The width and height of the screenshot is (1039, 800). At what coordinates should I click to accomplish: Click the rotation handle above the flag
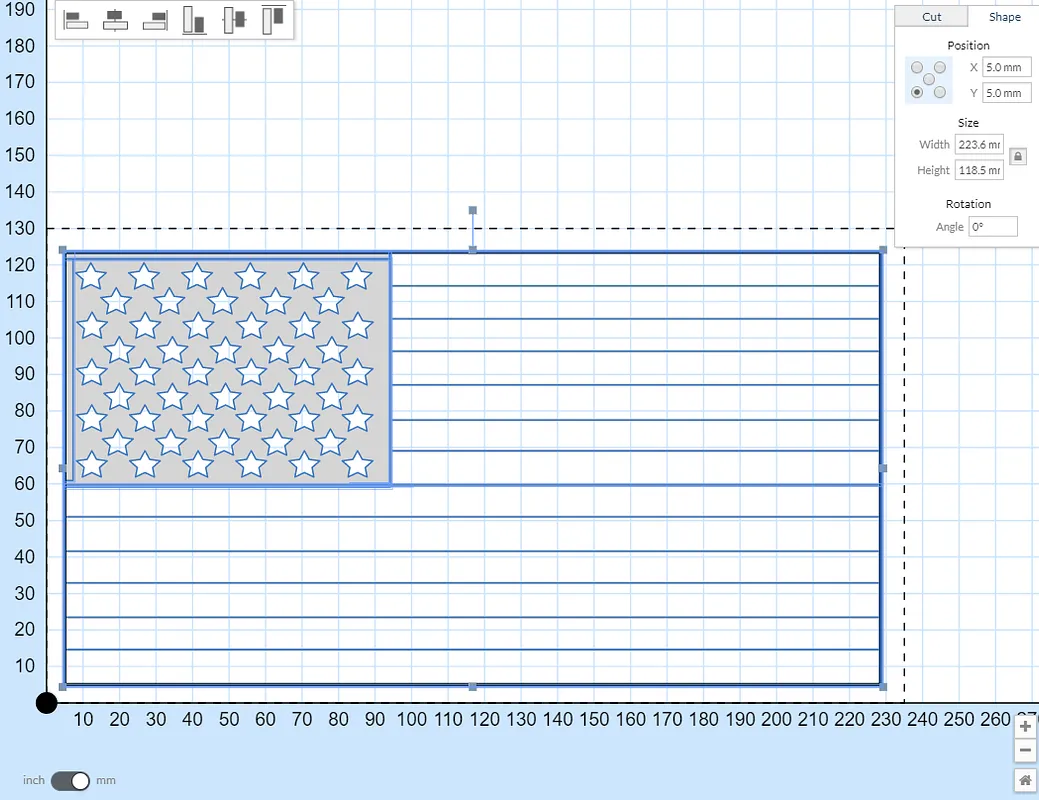point(472,210)
